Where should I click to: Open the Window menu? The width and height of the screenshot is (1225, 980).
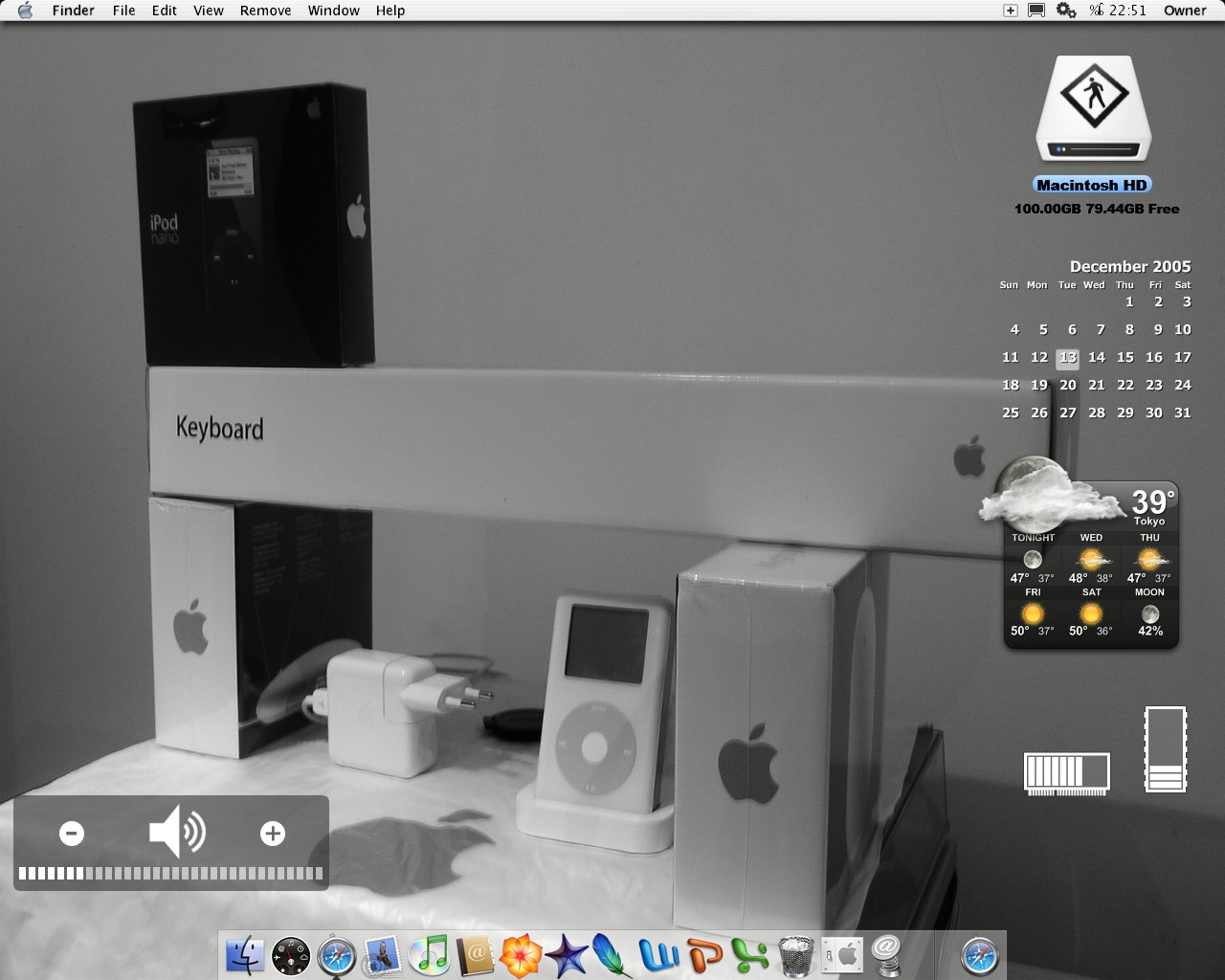334,11
